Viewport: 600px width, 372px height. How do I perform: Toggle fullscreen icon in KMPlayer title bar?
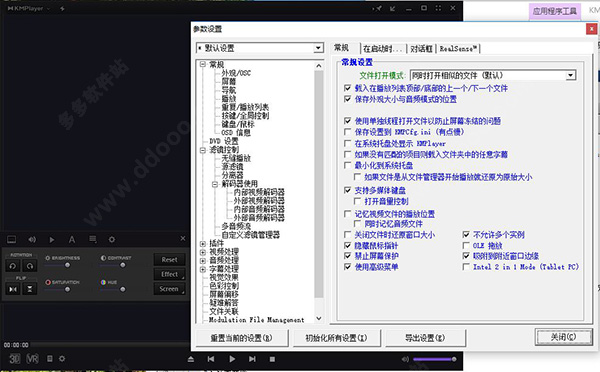click(x=438, y=8)
